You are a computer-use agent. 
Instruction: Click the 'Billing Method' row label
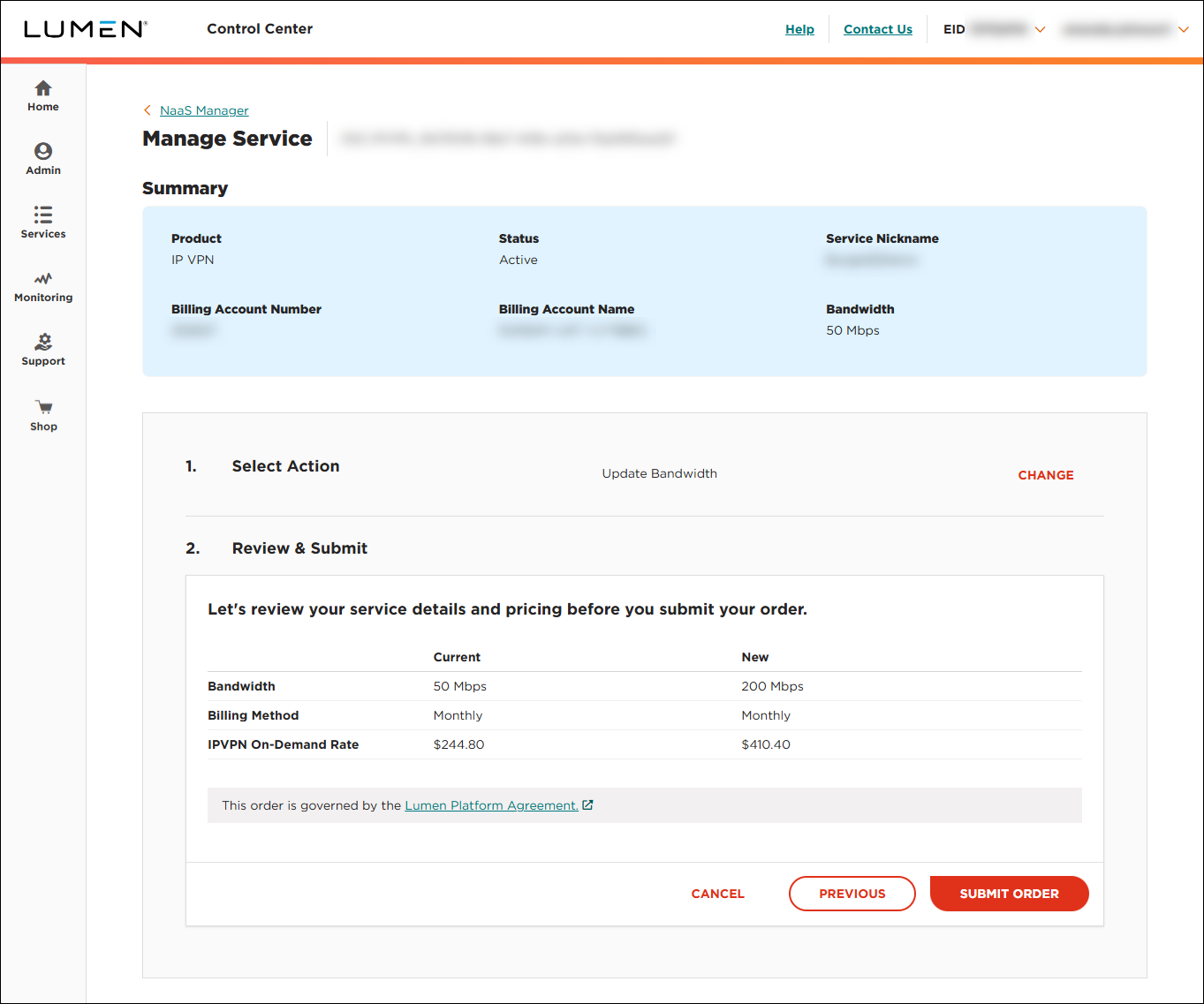point(253,715)
